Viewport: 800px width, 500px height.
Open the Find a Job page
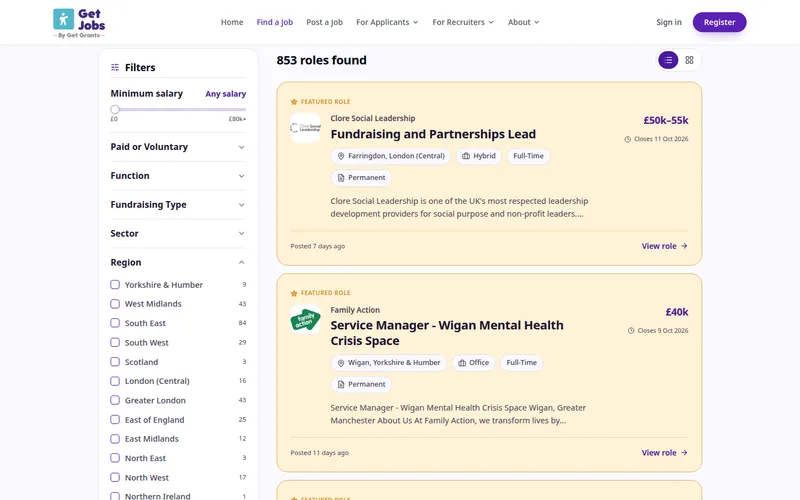(x=274, y=22)
